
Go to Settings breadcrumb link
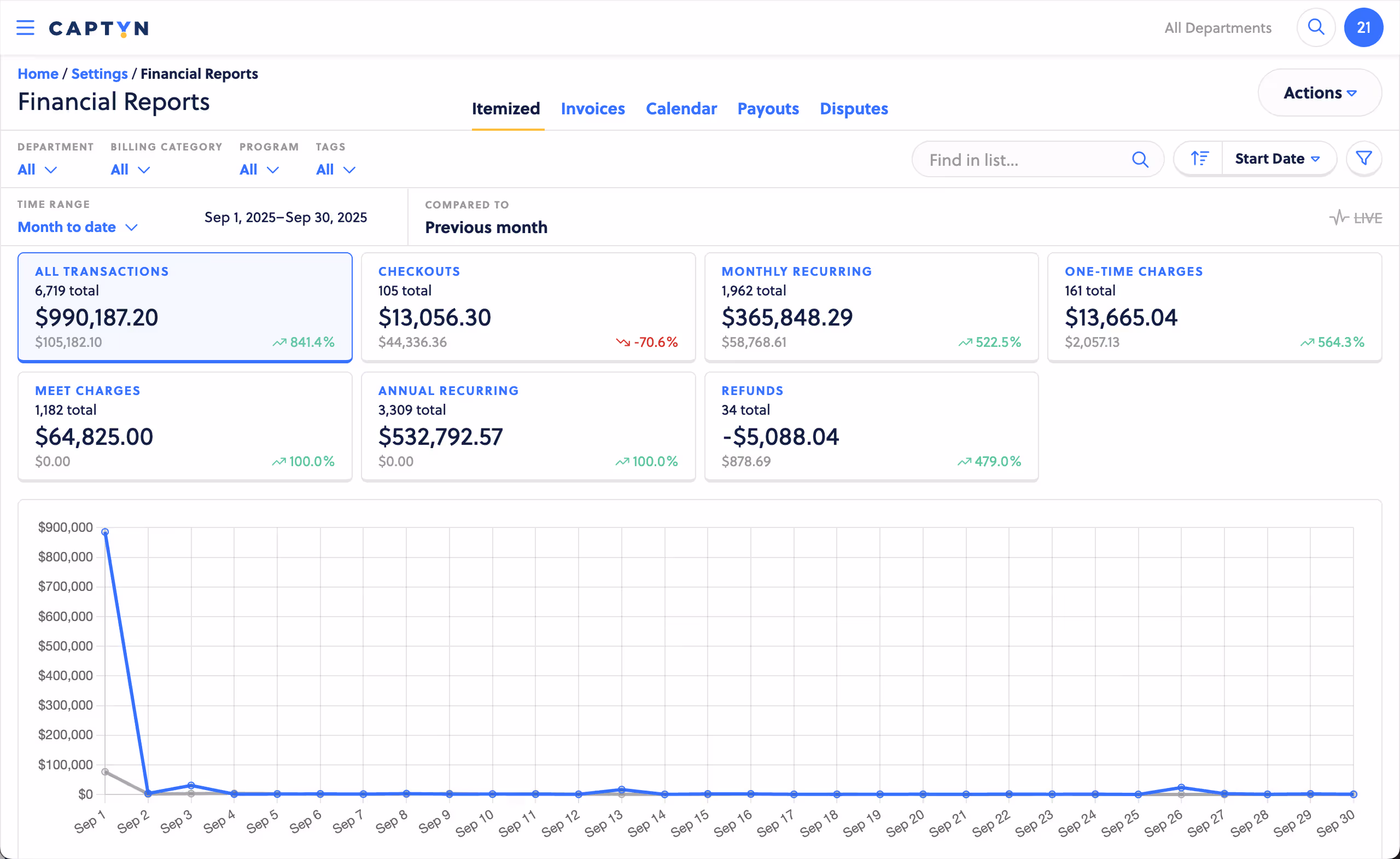pyautogui.click(x=100, y=74)
